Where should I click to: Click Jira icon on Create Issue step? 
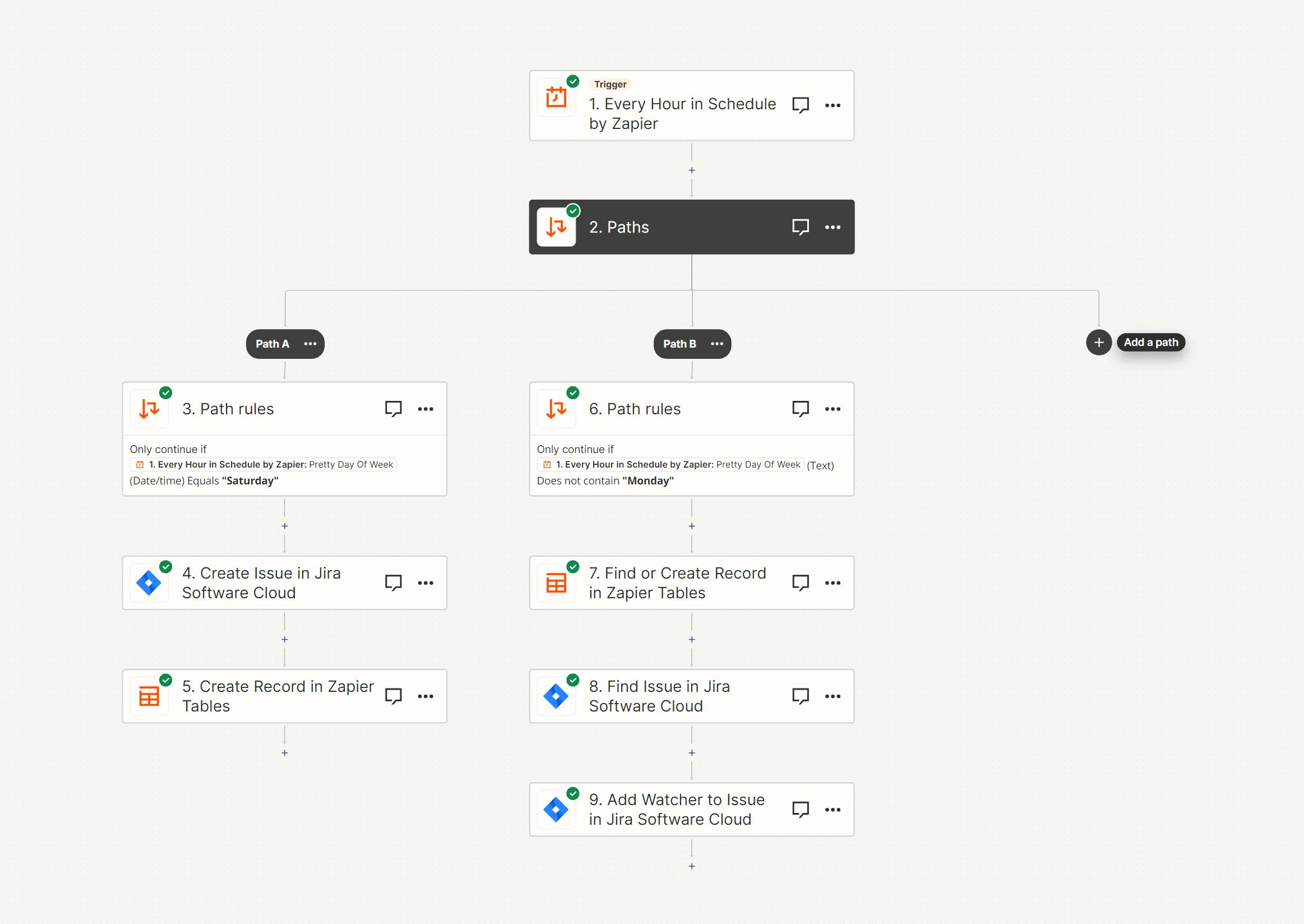[x=149, y=583]
